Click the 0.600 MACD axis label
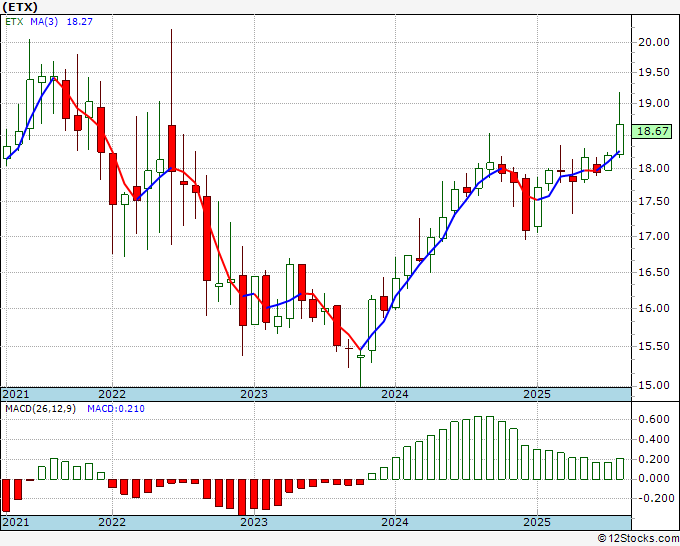680x546 pixels. pos(654,419)
